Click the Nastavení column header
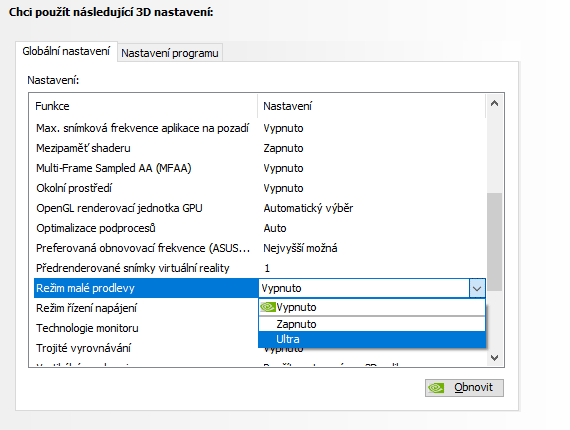 [372, 106]
